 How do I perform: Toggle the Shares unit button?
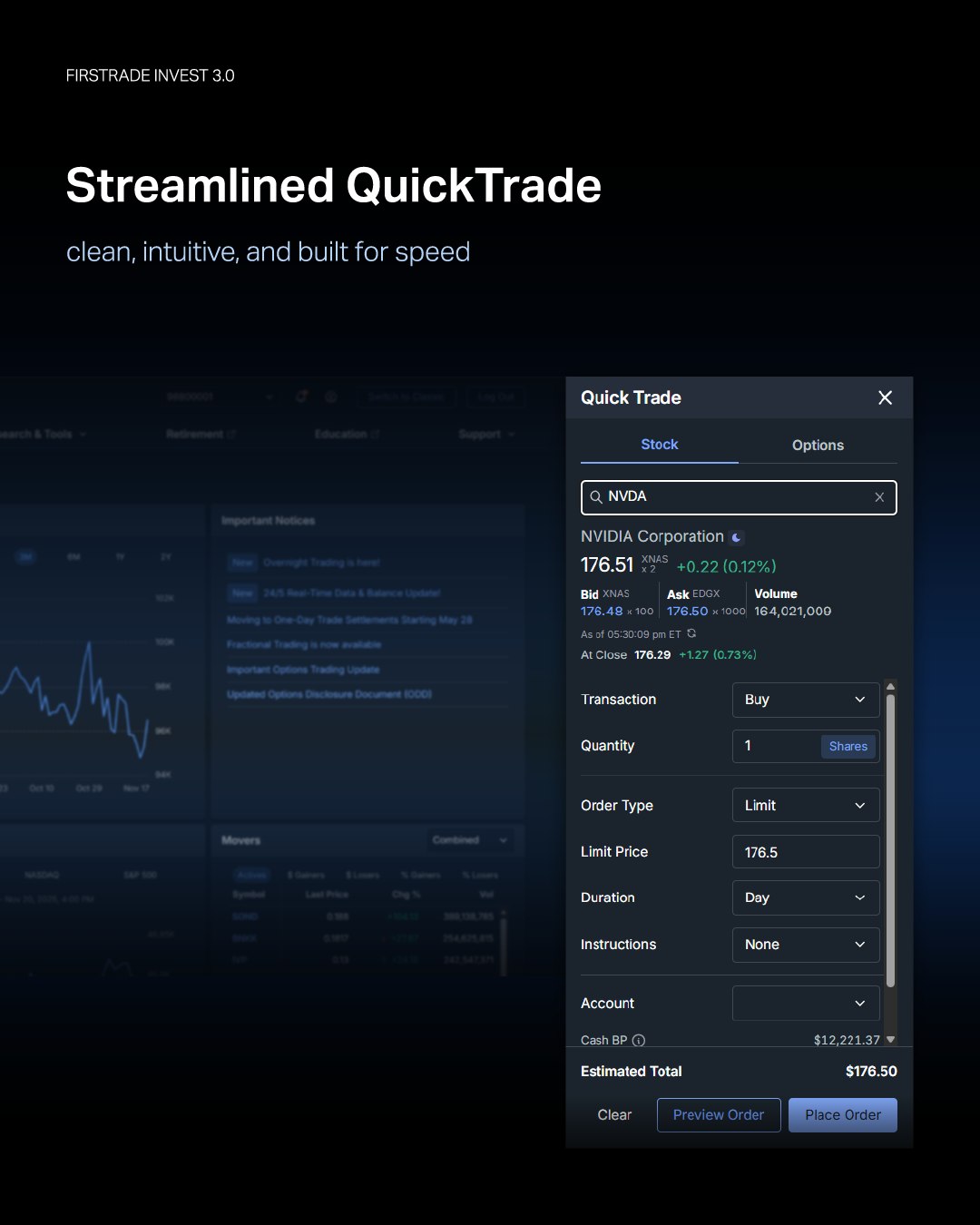click(848, 746)
